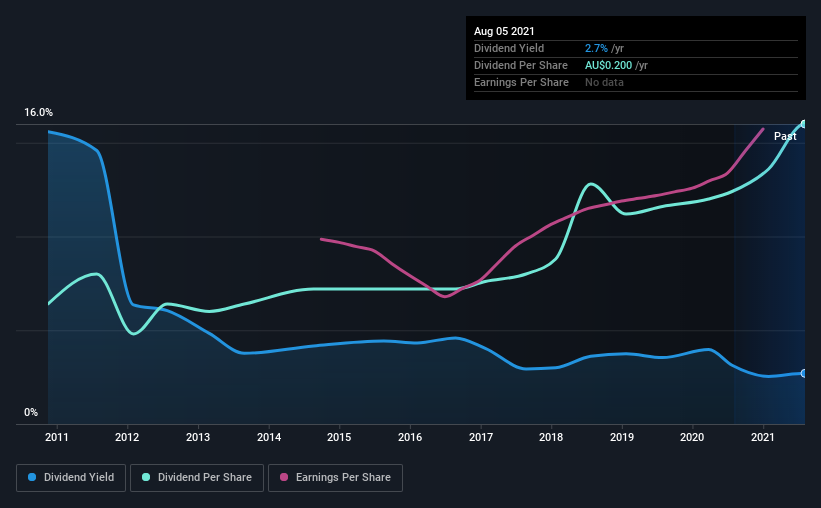The height and width of the screenshot is (508, 821).
Task: Click the blue Dividend Yield legend dot
Action: coord(32,477)
